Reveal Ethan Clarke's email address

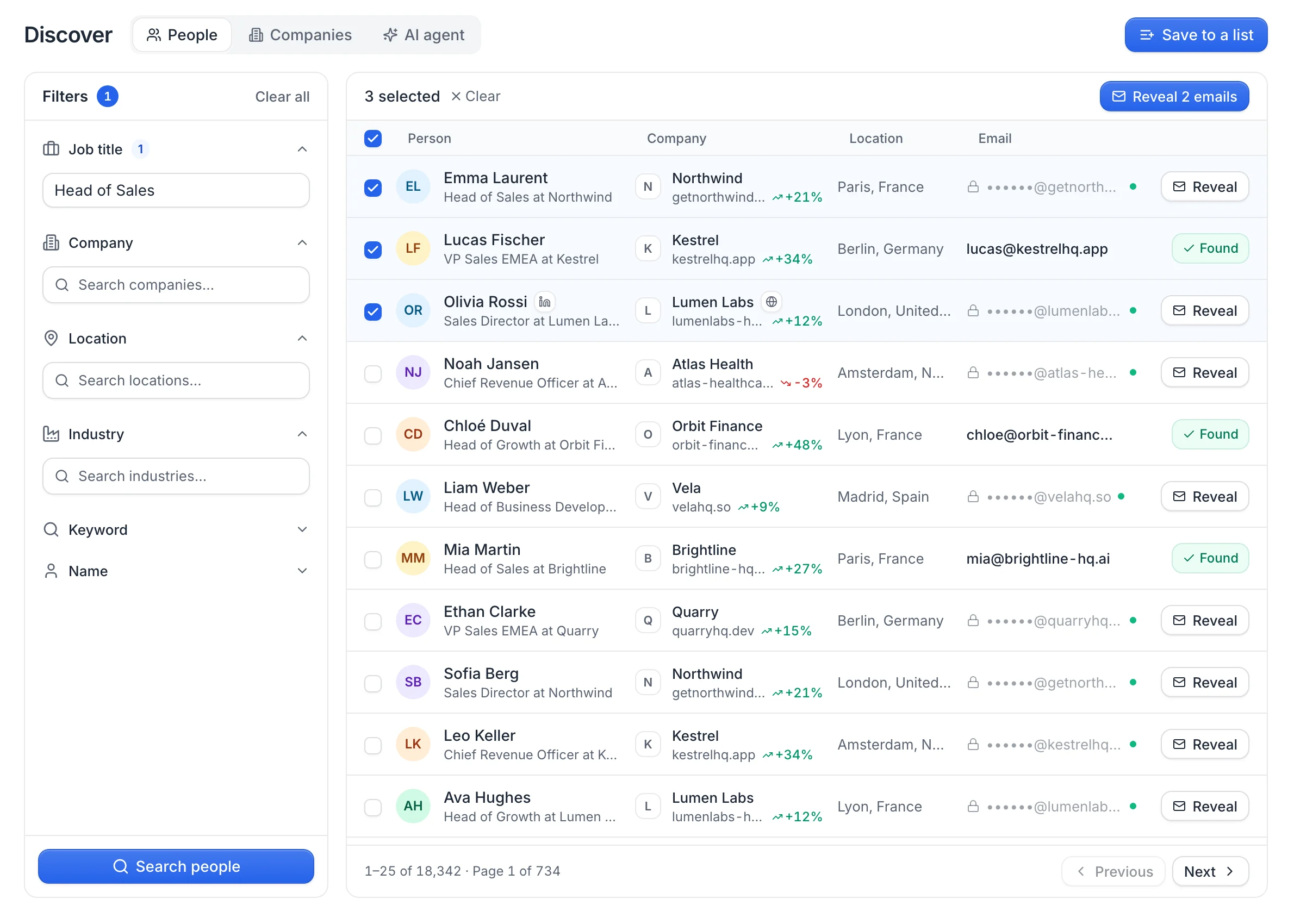1205,620
